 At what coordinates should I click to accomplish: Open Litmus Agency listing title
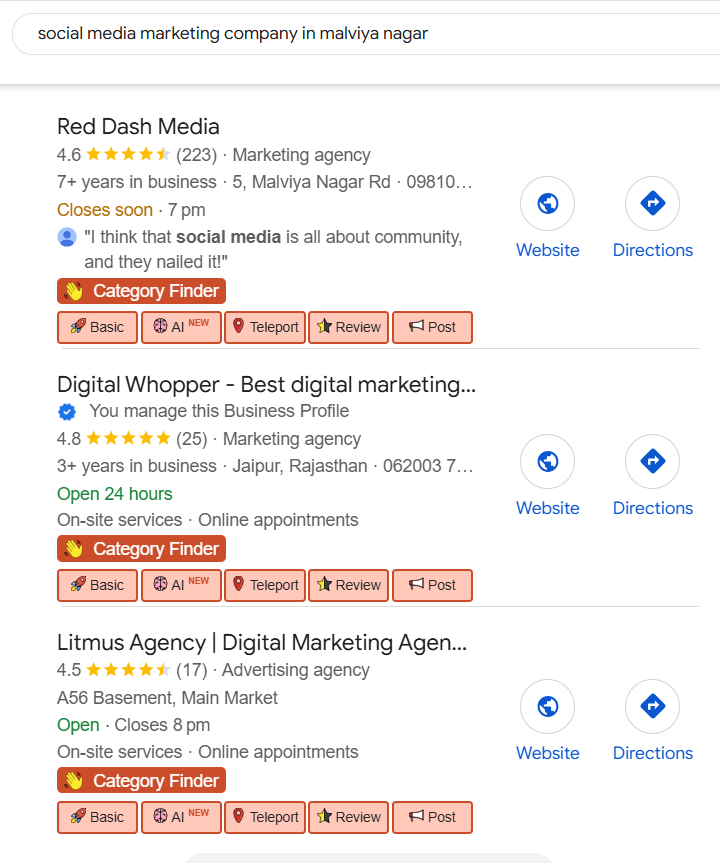[x=262, y=643]
